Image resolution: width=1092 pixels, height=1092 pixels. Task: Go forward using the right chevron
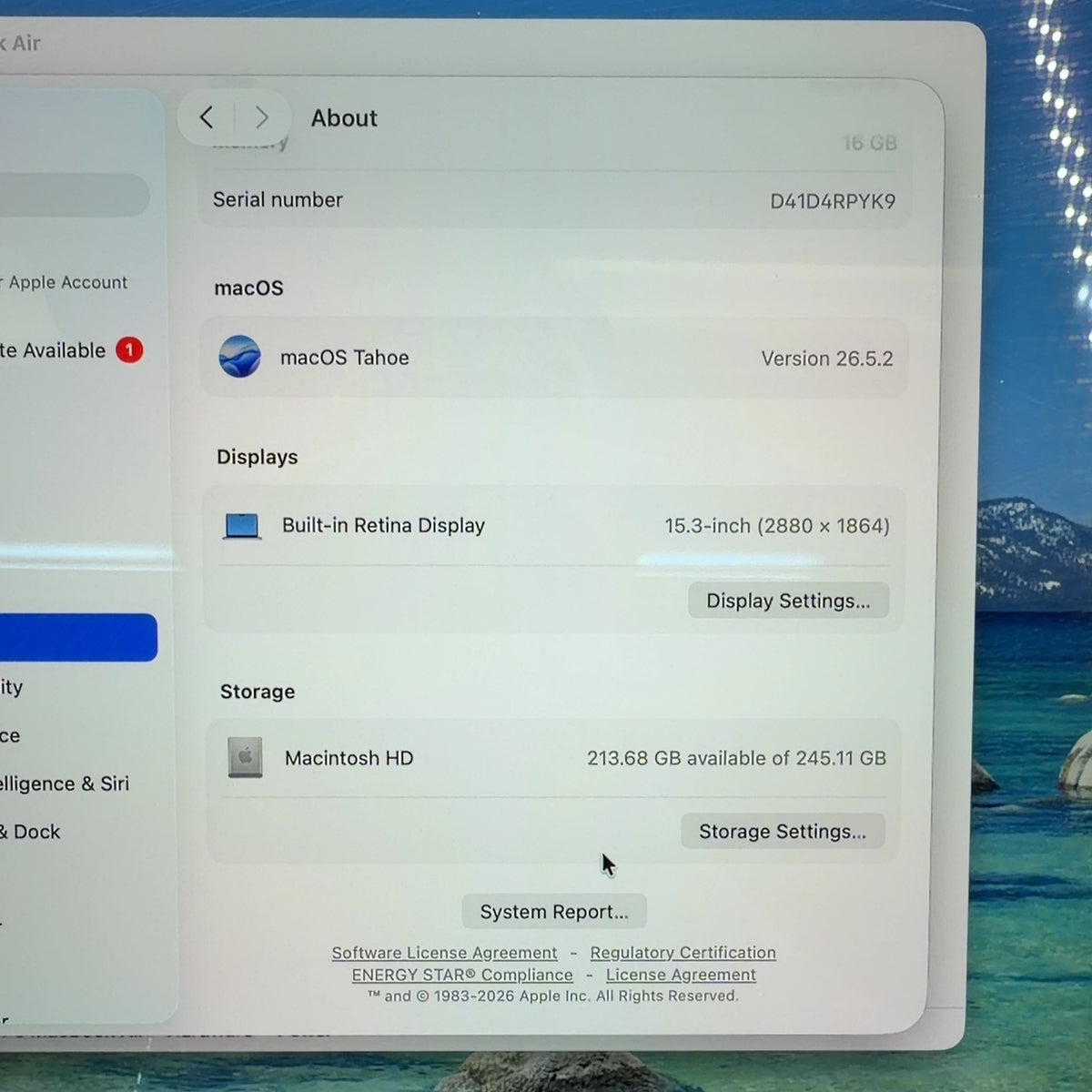click(x=262, y=117)
